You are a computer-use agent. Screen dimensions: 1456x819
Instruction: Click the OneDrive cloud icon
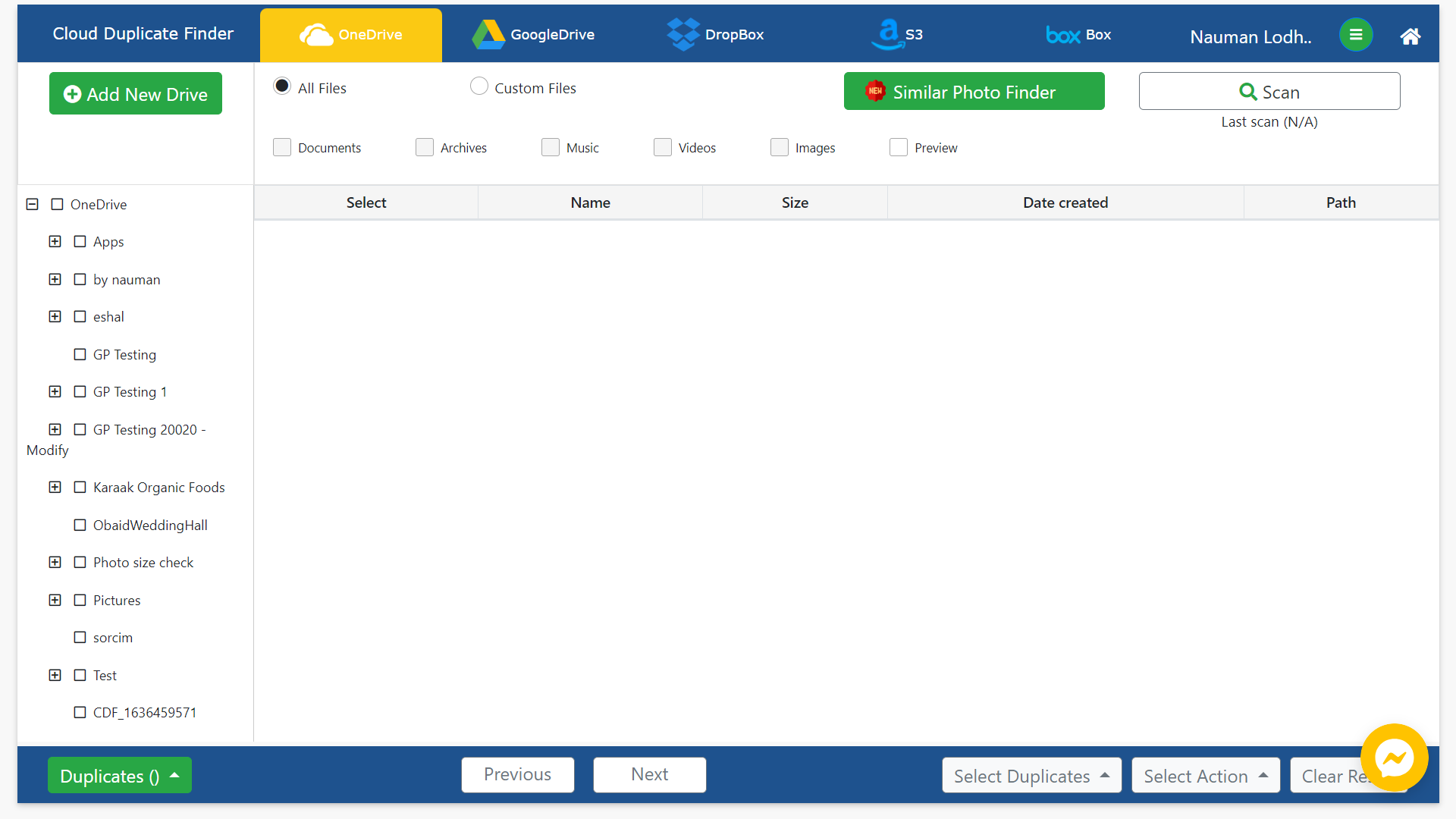(315, 35)
